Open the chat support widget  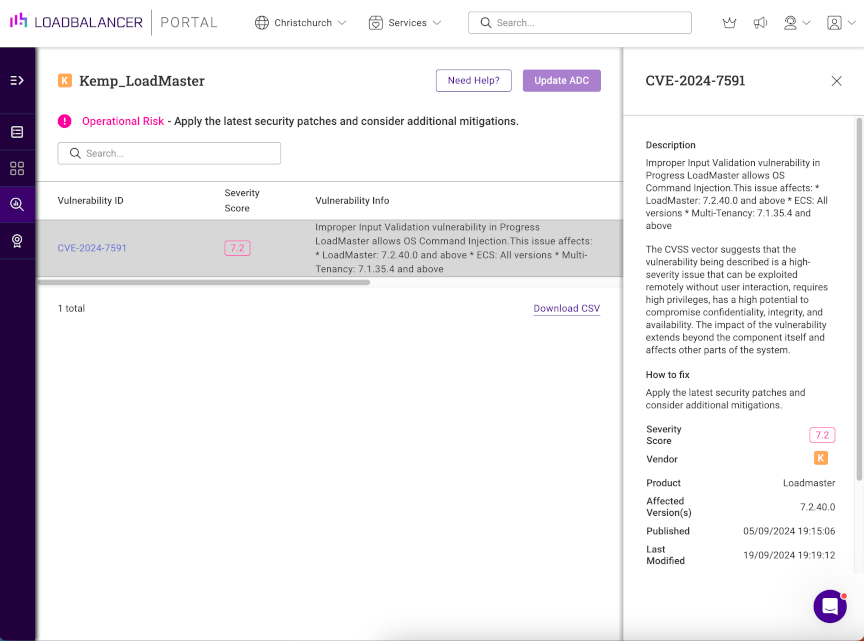(830, 606)
